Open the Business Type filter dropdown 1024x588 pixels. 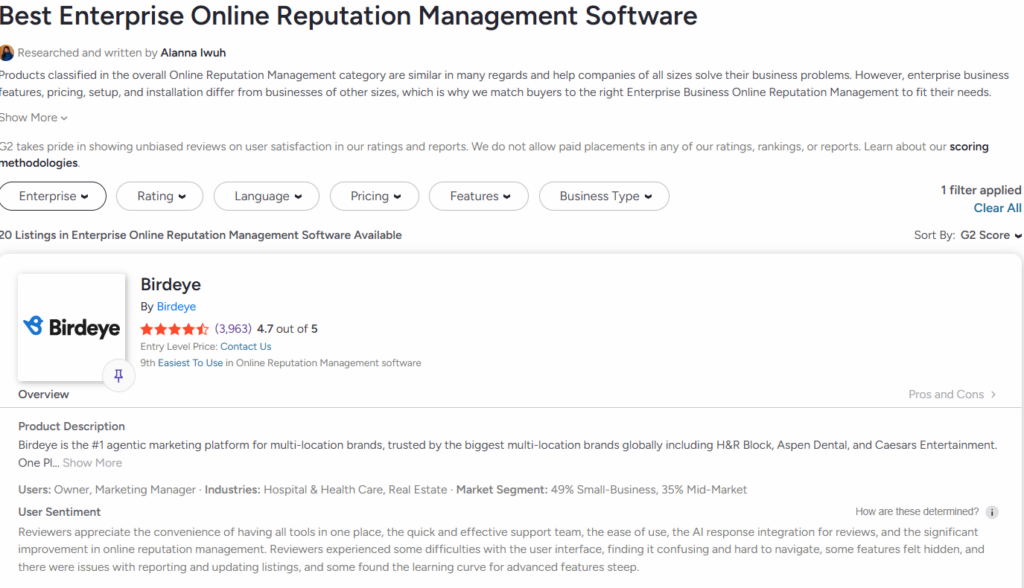point(604,196)
